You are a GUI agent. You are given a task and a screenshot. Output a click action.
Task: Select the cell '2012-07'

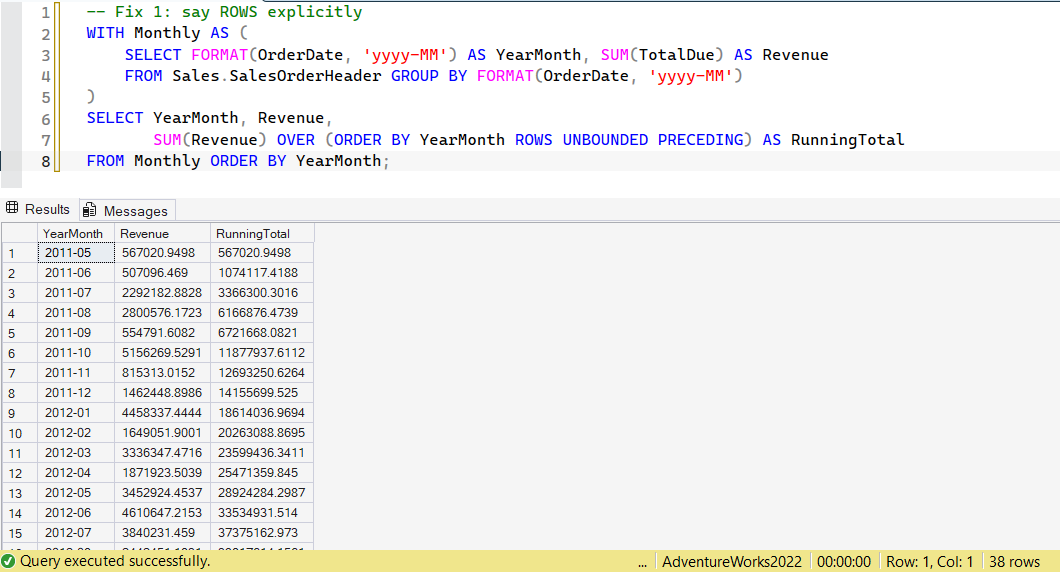[x=76, y=533]
